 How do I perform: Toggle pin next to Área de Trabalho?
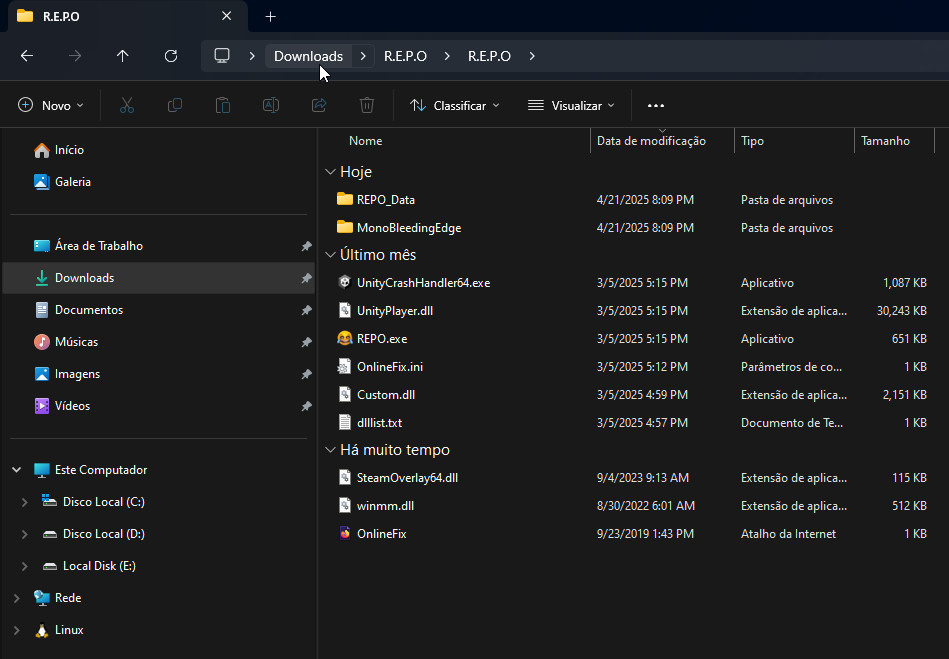pyautogui.click(x=306, y=246)
